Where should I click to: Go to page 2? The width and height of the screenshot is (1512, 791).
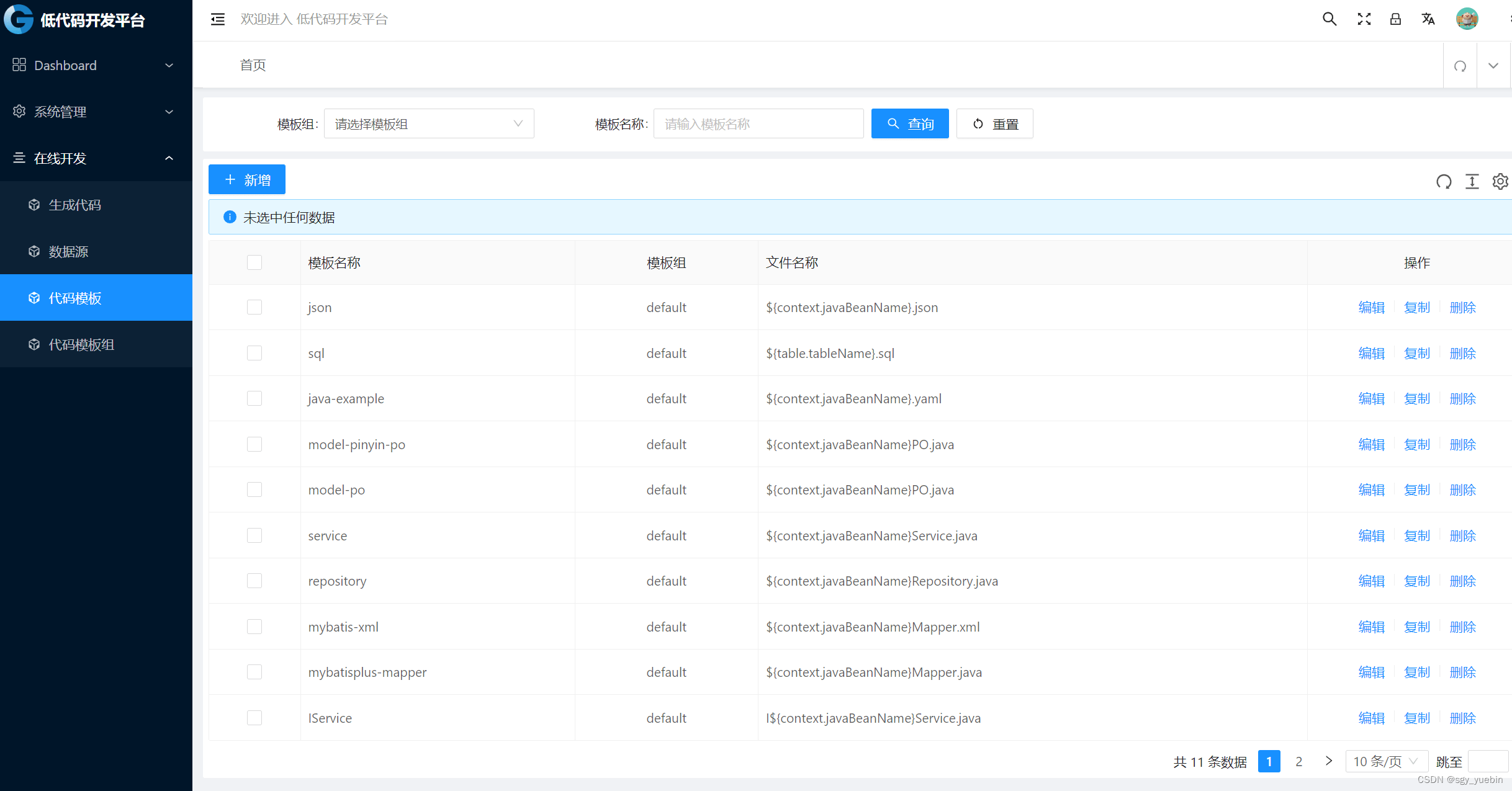(1298, 761)
